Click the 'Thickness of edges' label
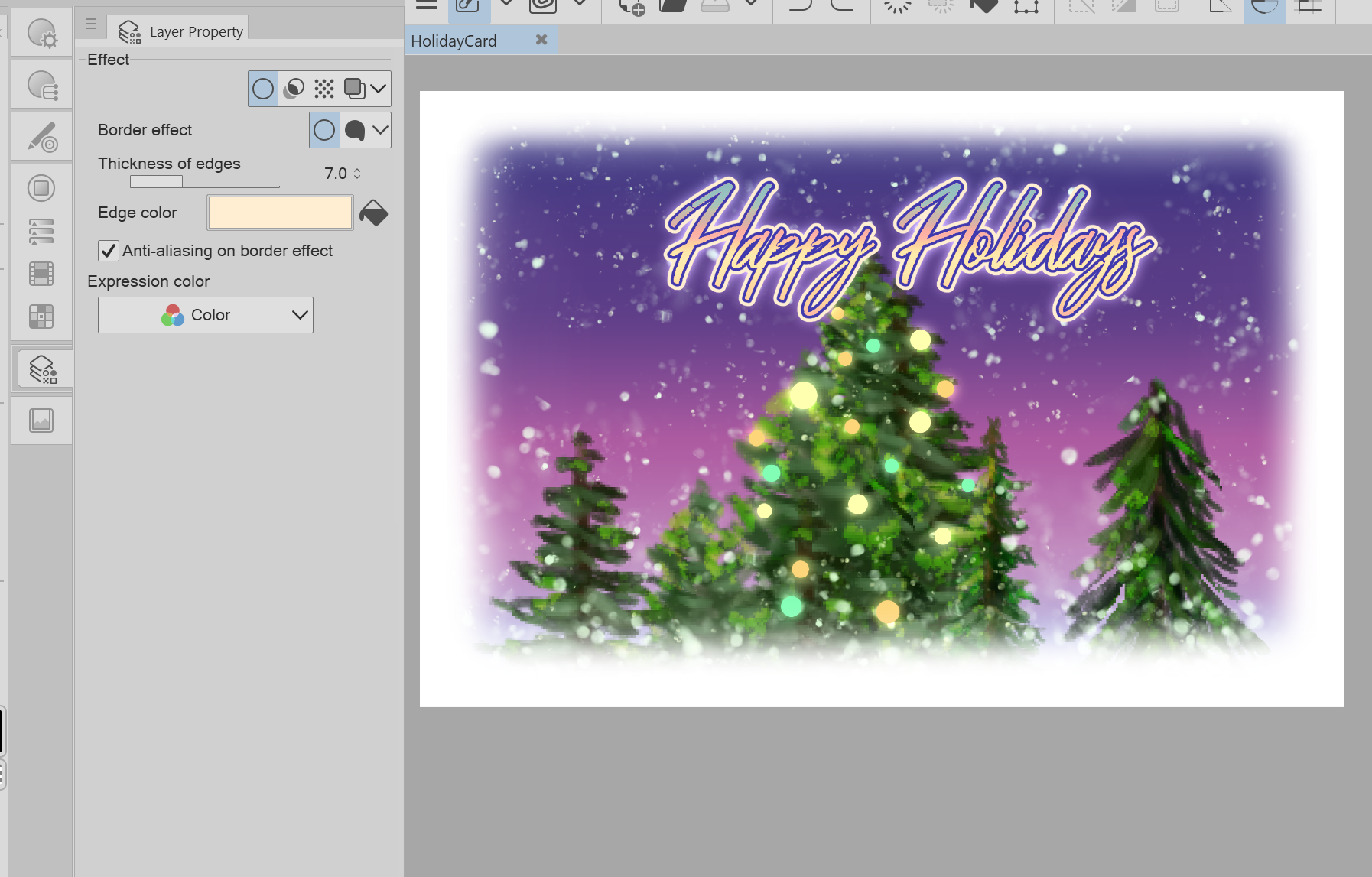Image resolution: width=1372 pixels, height=877 pixels. (169, 164)
